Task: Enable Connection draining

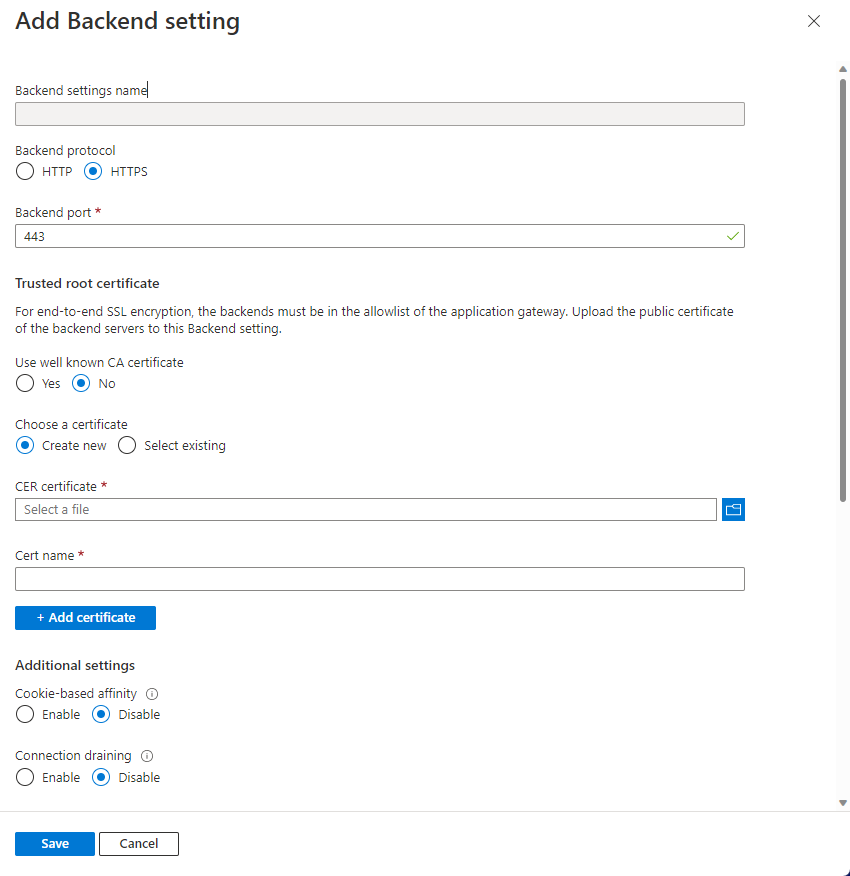Action: [25, 778]
